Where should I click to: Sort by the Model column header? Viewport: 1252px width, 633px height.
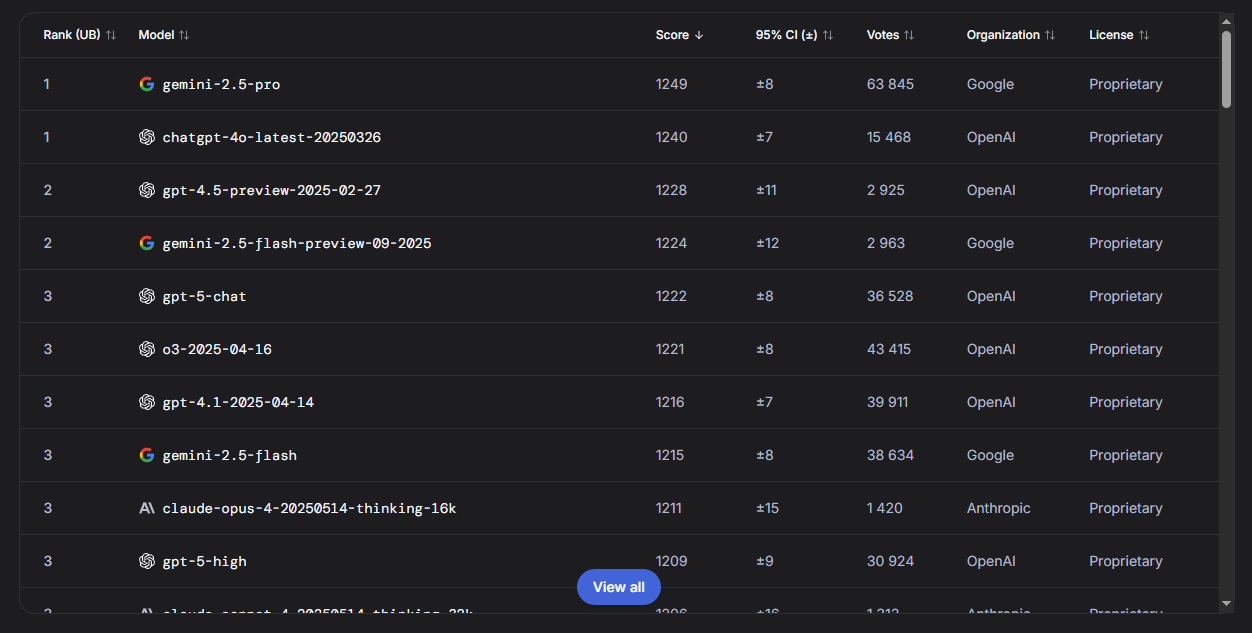point(164,35)
